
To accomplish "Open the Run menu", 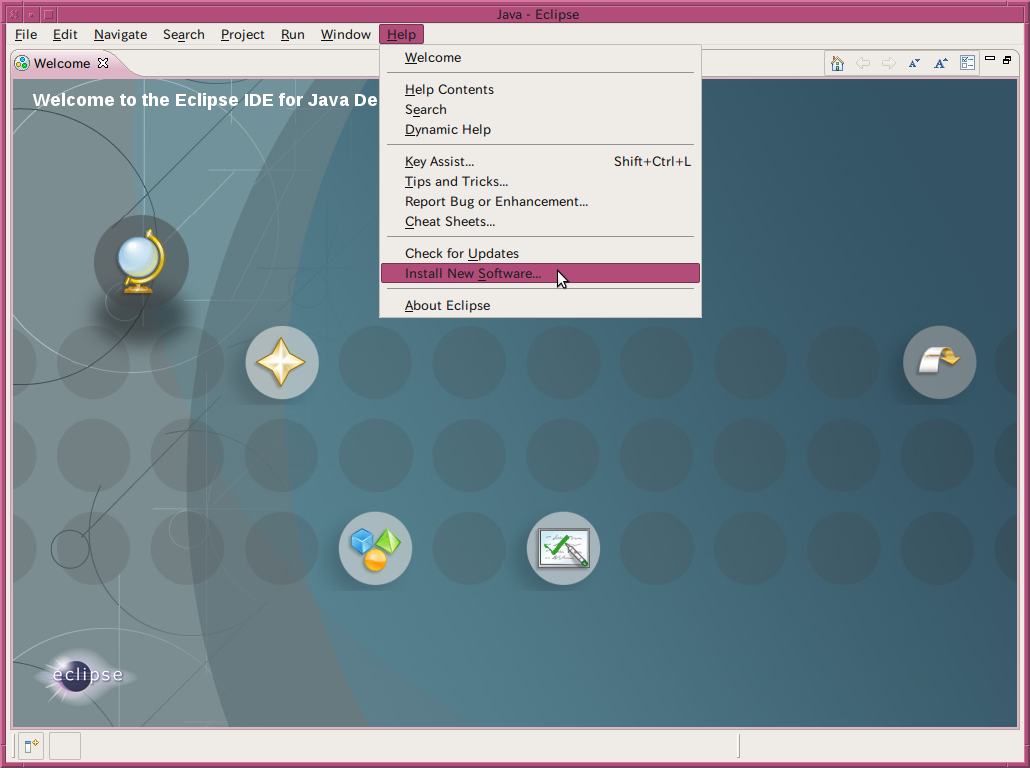I will click(292, 34).
